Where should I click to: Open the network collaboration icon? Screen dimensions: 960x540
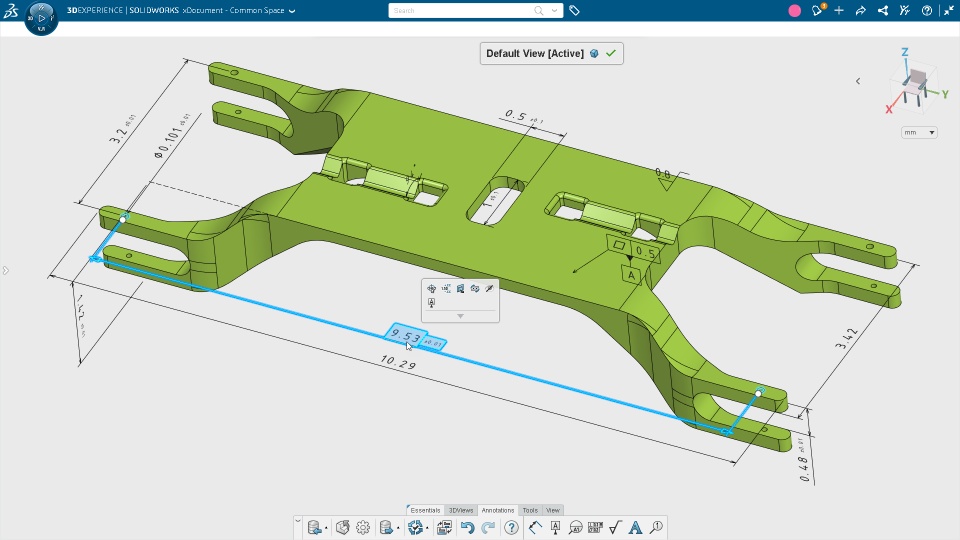pos(883,10)
